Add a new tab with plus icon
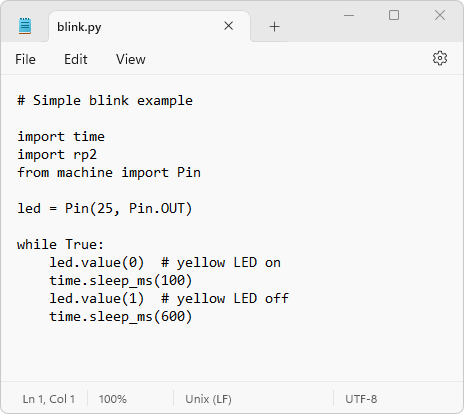This screenshot has width=464, height=414. pos(274,27)
